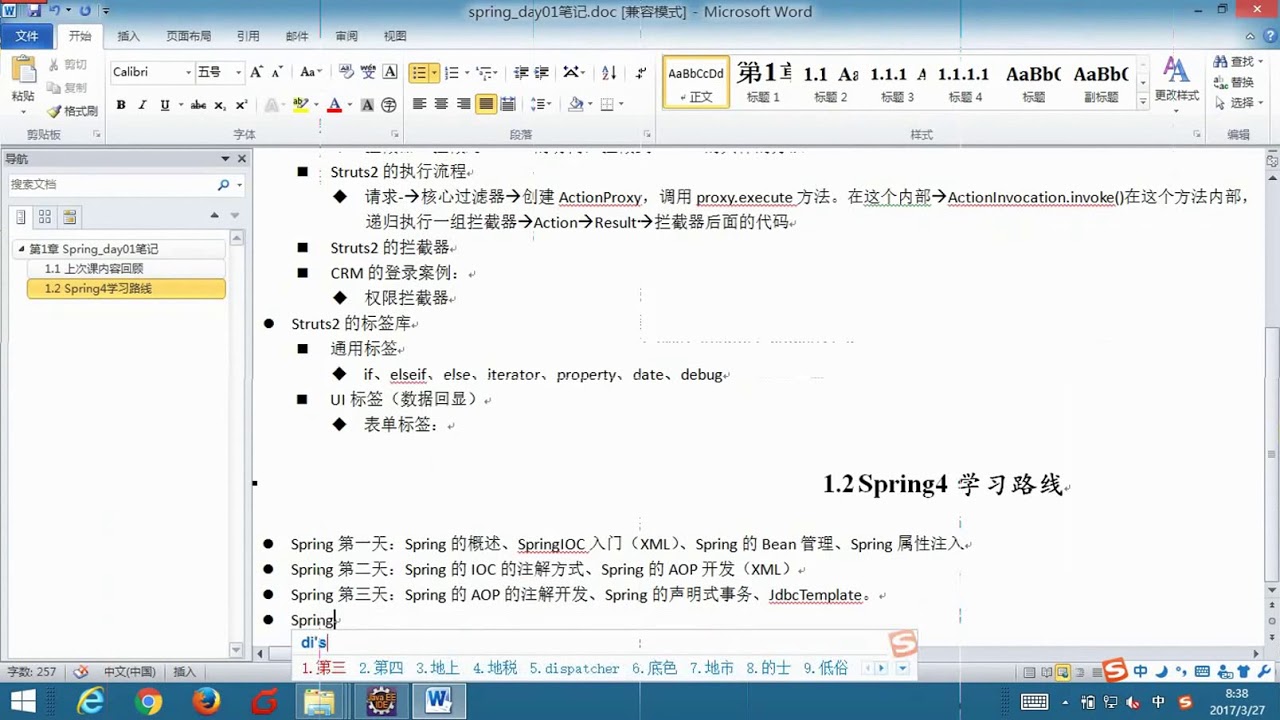Viewport: 1280px width, 720px height.
Task: Apply the 副标题 subtitle style
Action: 1101,82
